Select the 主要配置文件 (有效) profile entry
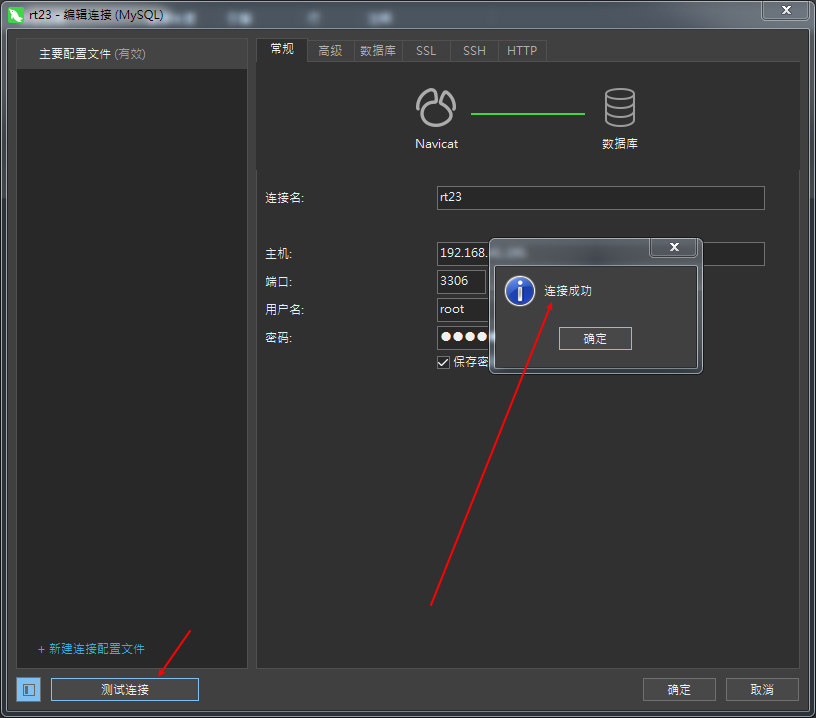The height and width of the screenshot is (718, 816). click(132, 54)
